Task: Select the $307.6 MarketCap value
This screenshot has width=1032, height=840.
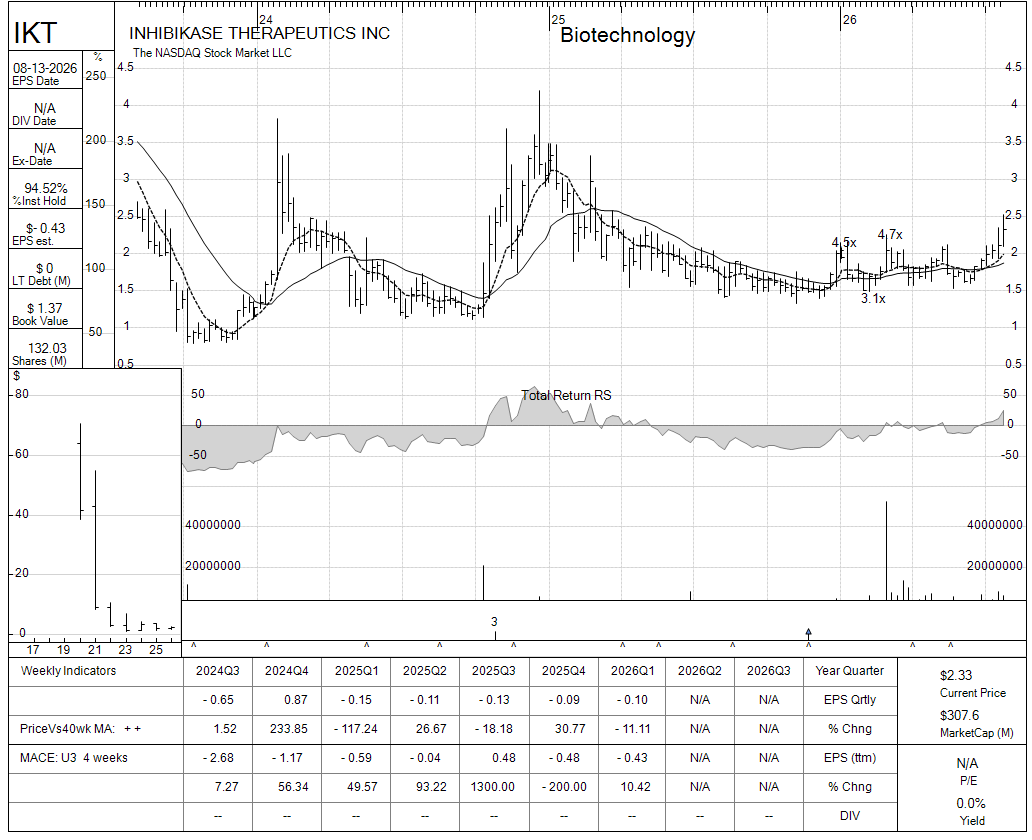Action: (960, 715)
